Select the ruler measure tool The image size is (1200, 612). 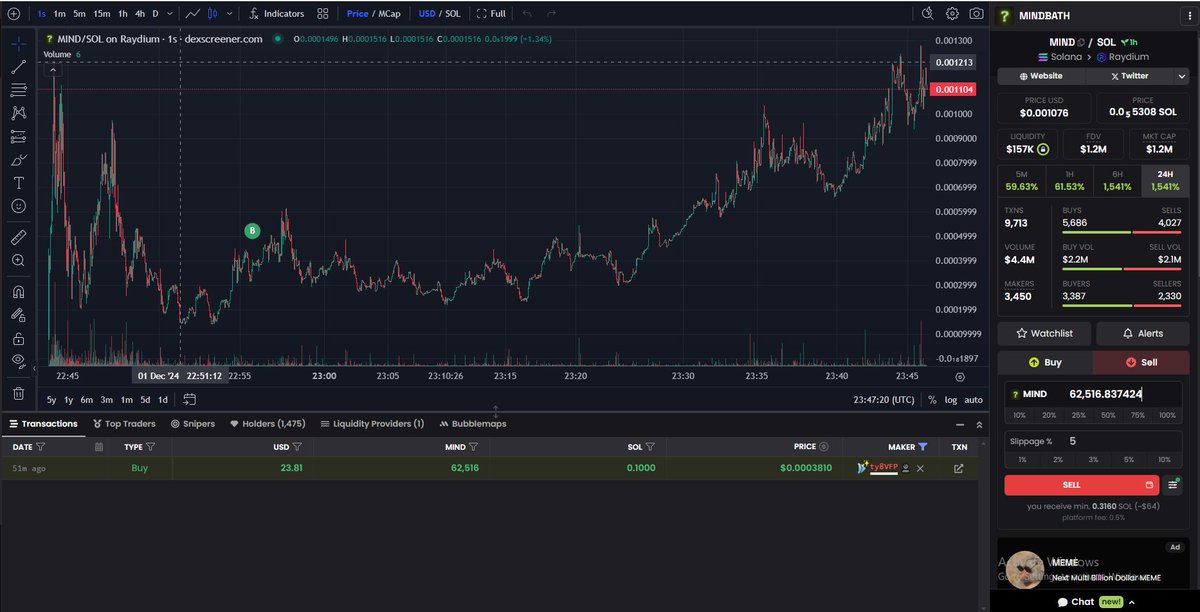pos(18,237)
